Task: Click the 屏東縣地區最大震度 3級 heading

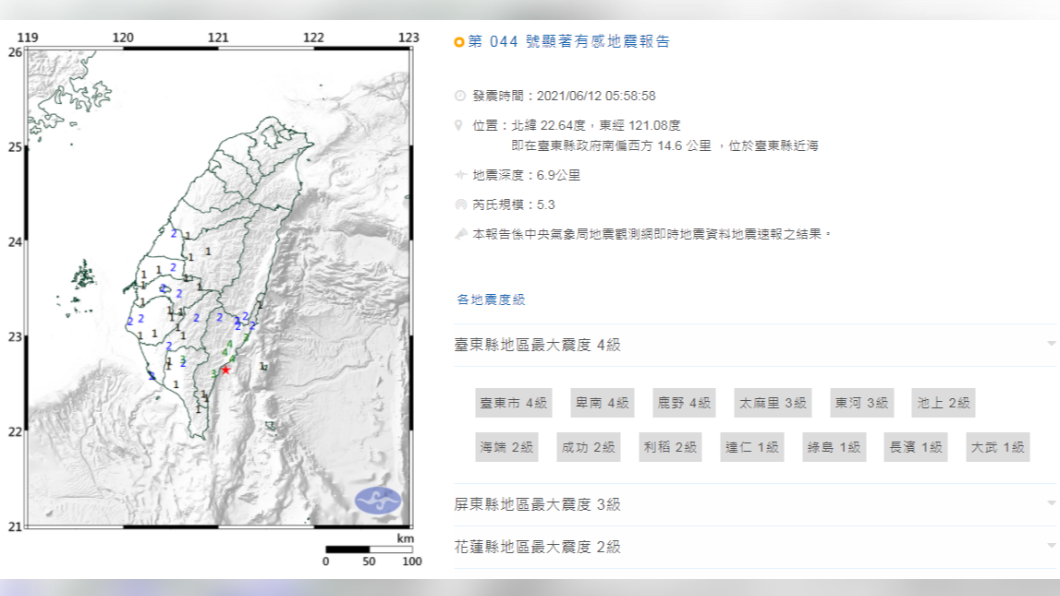Action: point(537,504)
